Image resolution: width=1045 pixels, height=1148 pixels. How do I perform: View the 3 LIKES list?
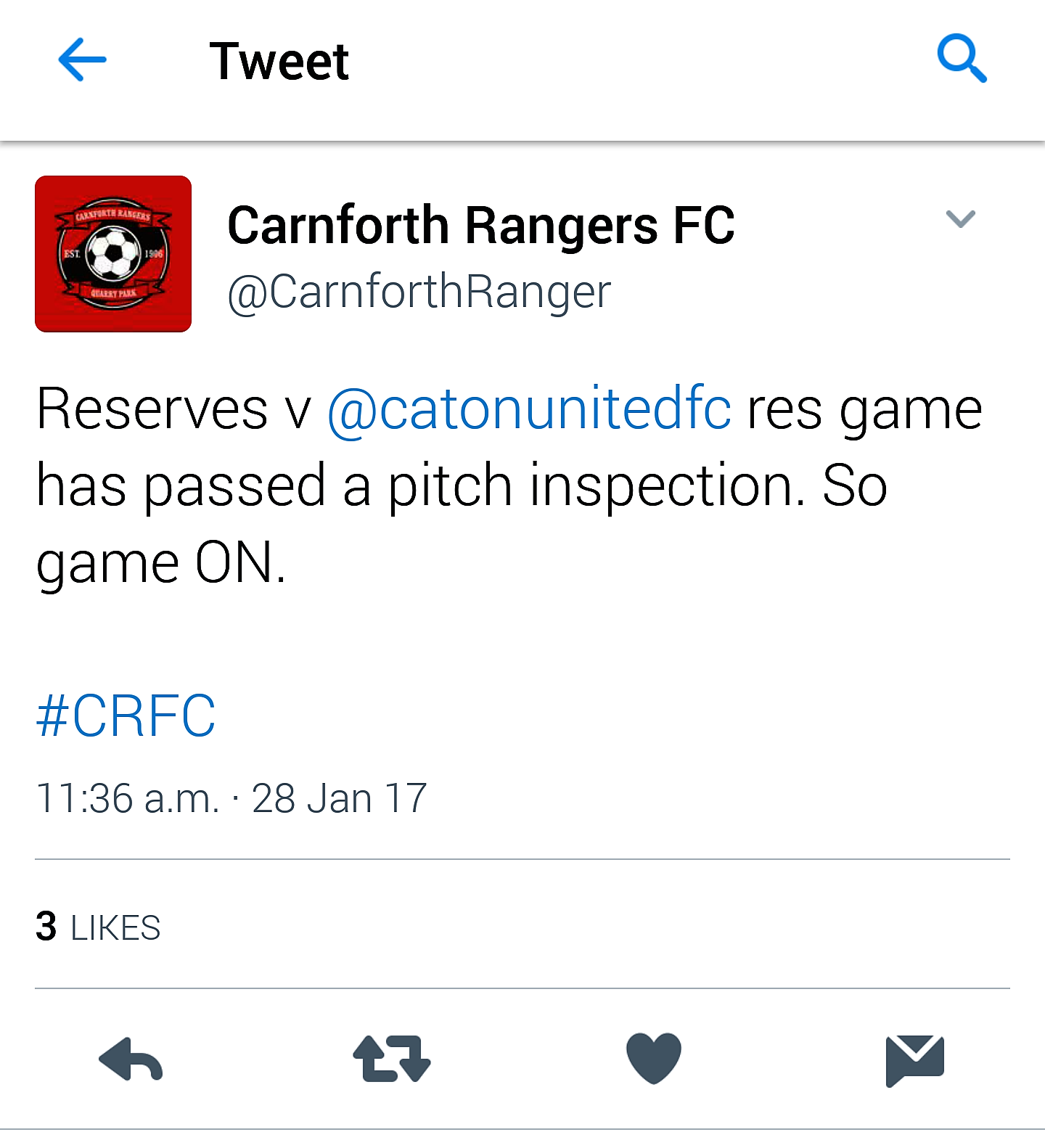[98, 927]
